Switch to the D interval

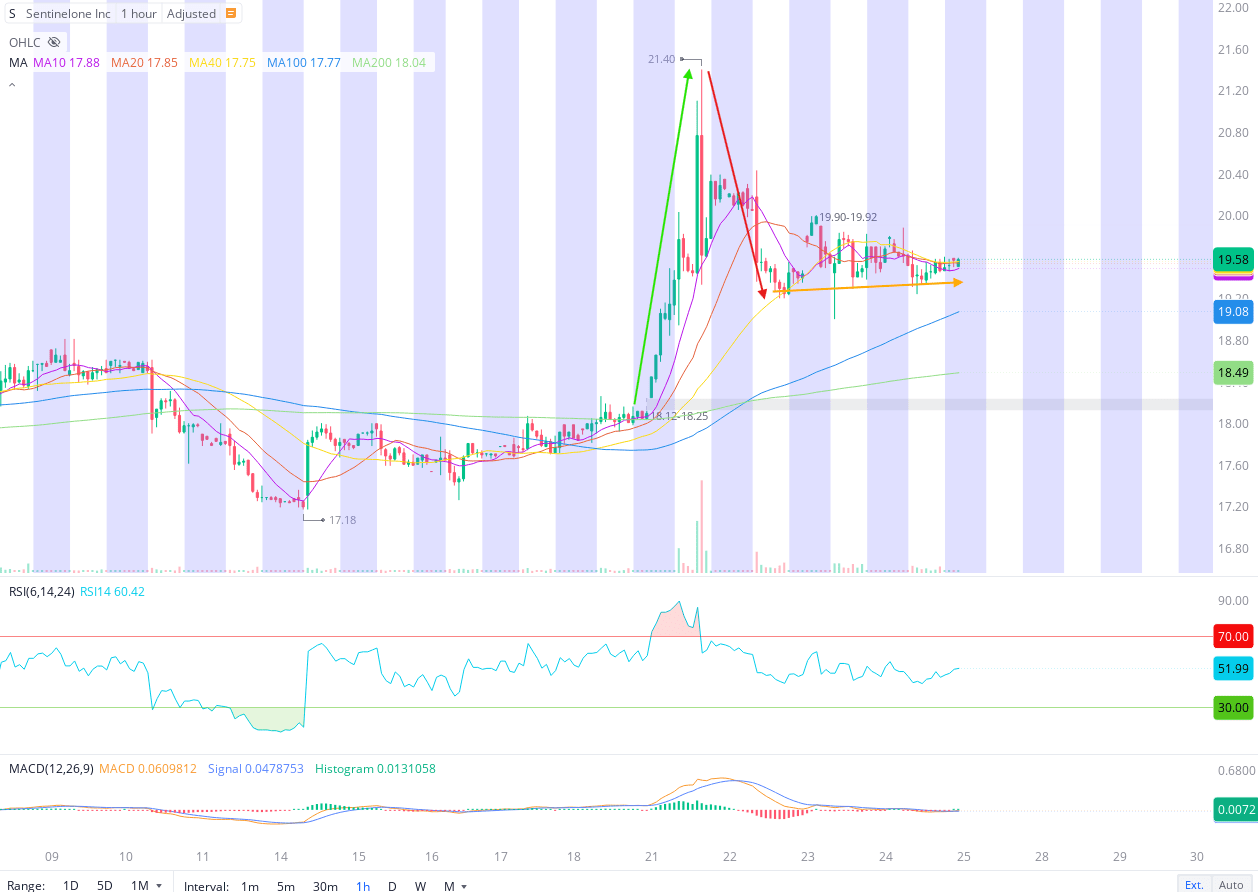tap(392, 886)
